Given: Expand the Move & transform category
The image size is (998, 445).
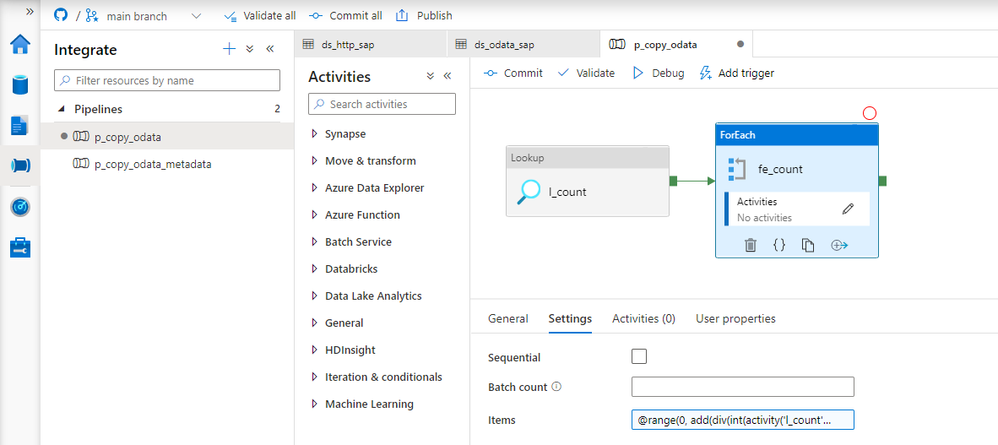Looking at the screenshot, I should 370,161.
